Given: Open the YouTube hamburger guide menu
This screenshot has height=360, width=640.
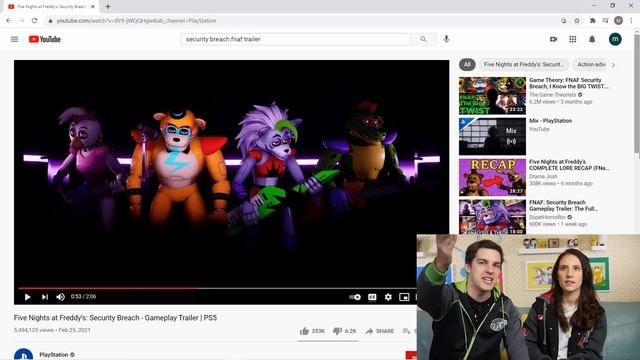Looking at the screenshot, I should tap(15, 39).
